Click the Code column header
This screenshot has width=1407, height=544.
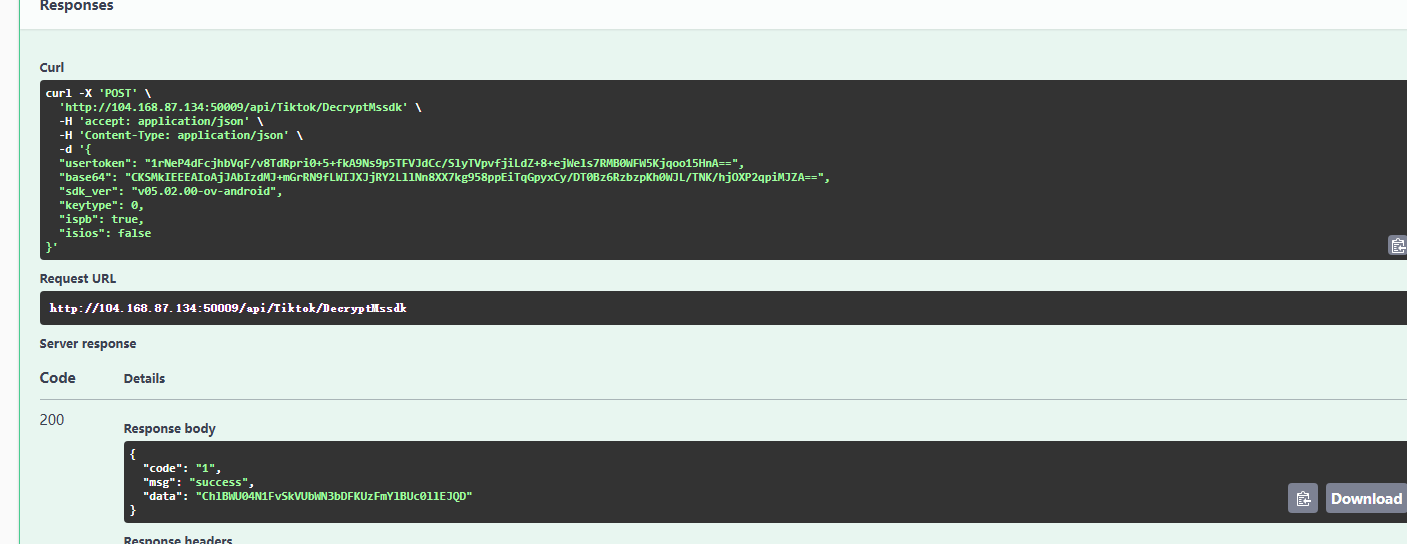point(57,378)
